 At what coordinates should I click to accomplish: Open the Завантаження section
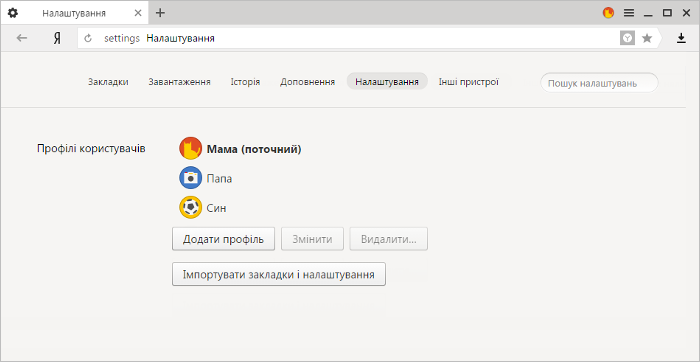[179, 82]
